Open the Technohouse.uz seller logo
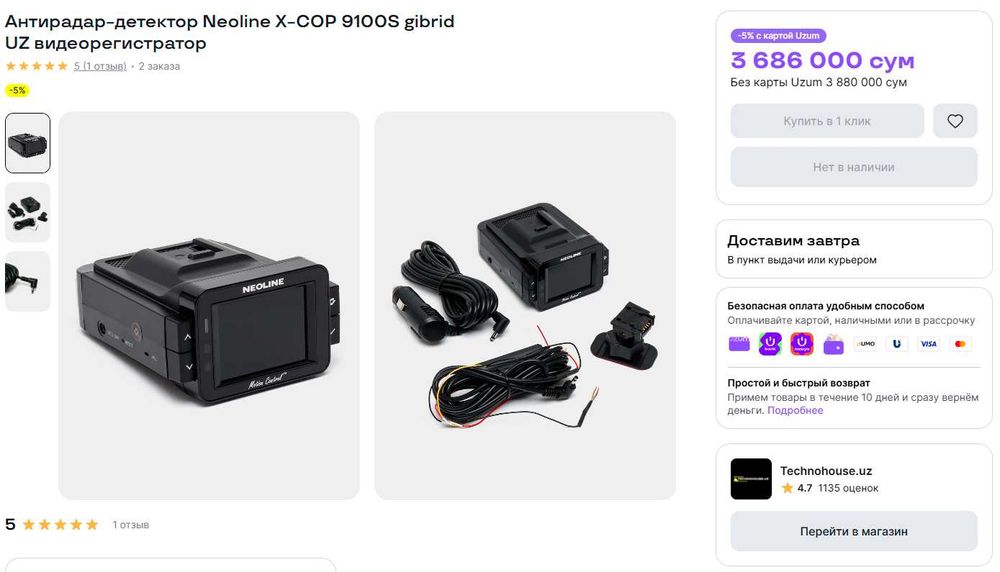The height and width of the screenshot is (572, 1000). pyautogui.click(x=751, y=479)
